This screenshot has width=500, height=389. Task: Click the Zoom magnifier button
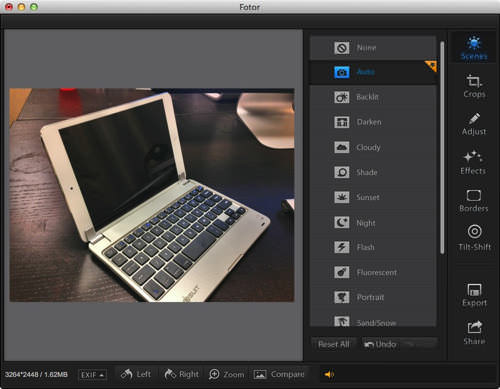tap(226, 374)
